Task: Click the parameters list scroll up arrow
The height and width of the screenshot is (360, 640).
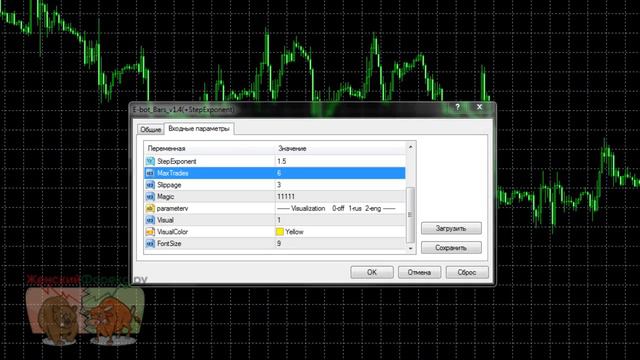Action: 411,147
